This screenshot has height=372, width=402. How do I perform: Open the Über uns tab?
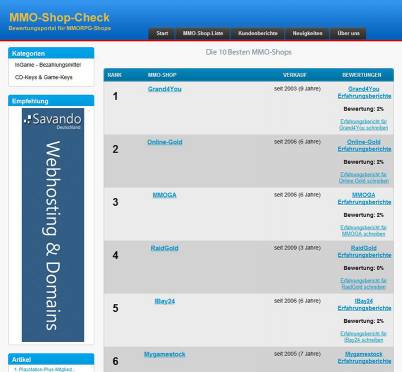pyautogui.click(x=348, y=33)
